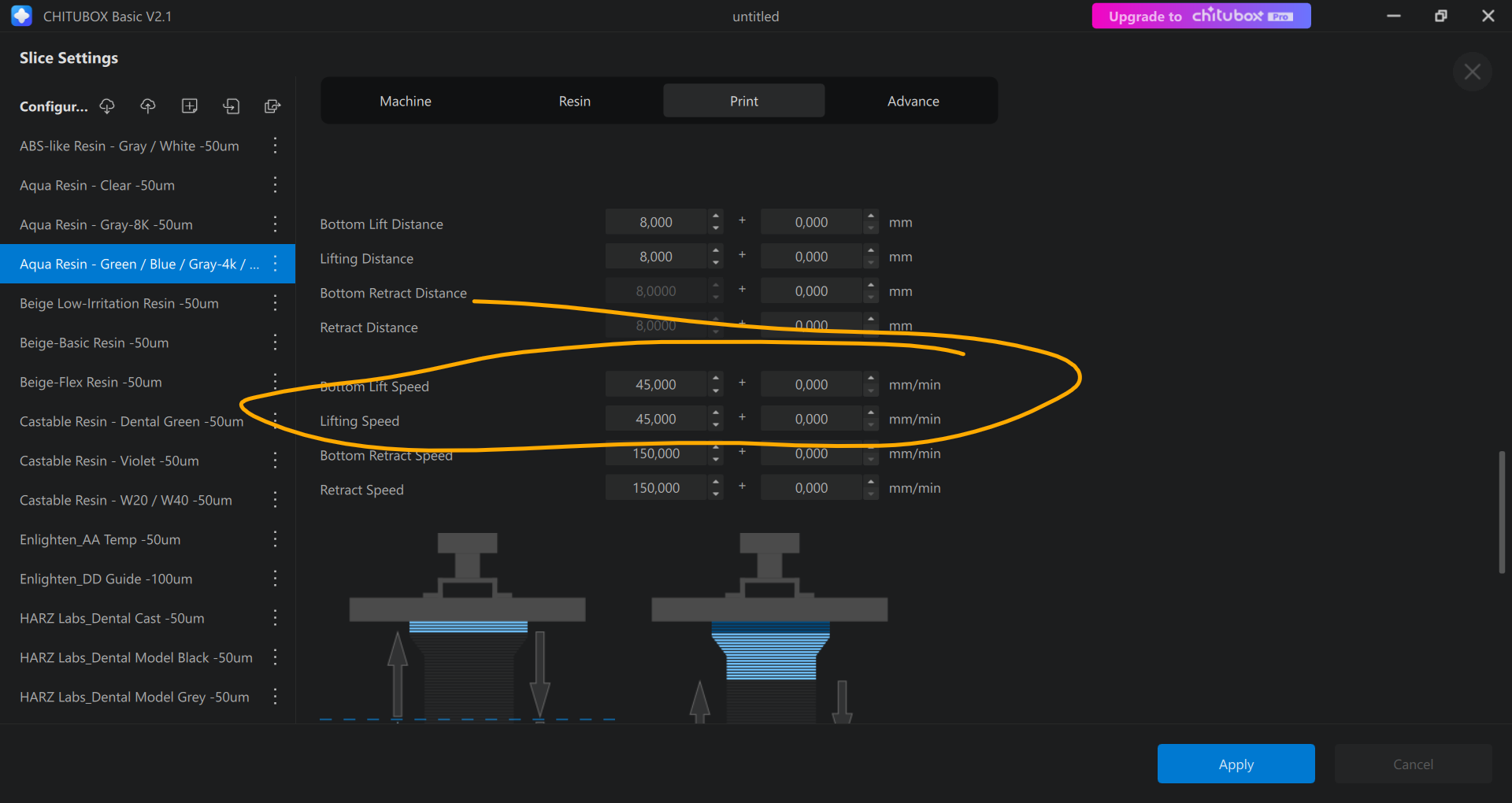This screenshot has height=803, width=1512.
Task: Click the Bottom Lift Distance first value field
Action: [656, 222]
